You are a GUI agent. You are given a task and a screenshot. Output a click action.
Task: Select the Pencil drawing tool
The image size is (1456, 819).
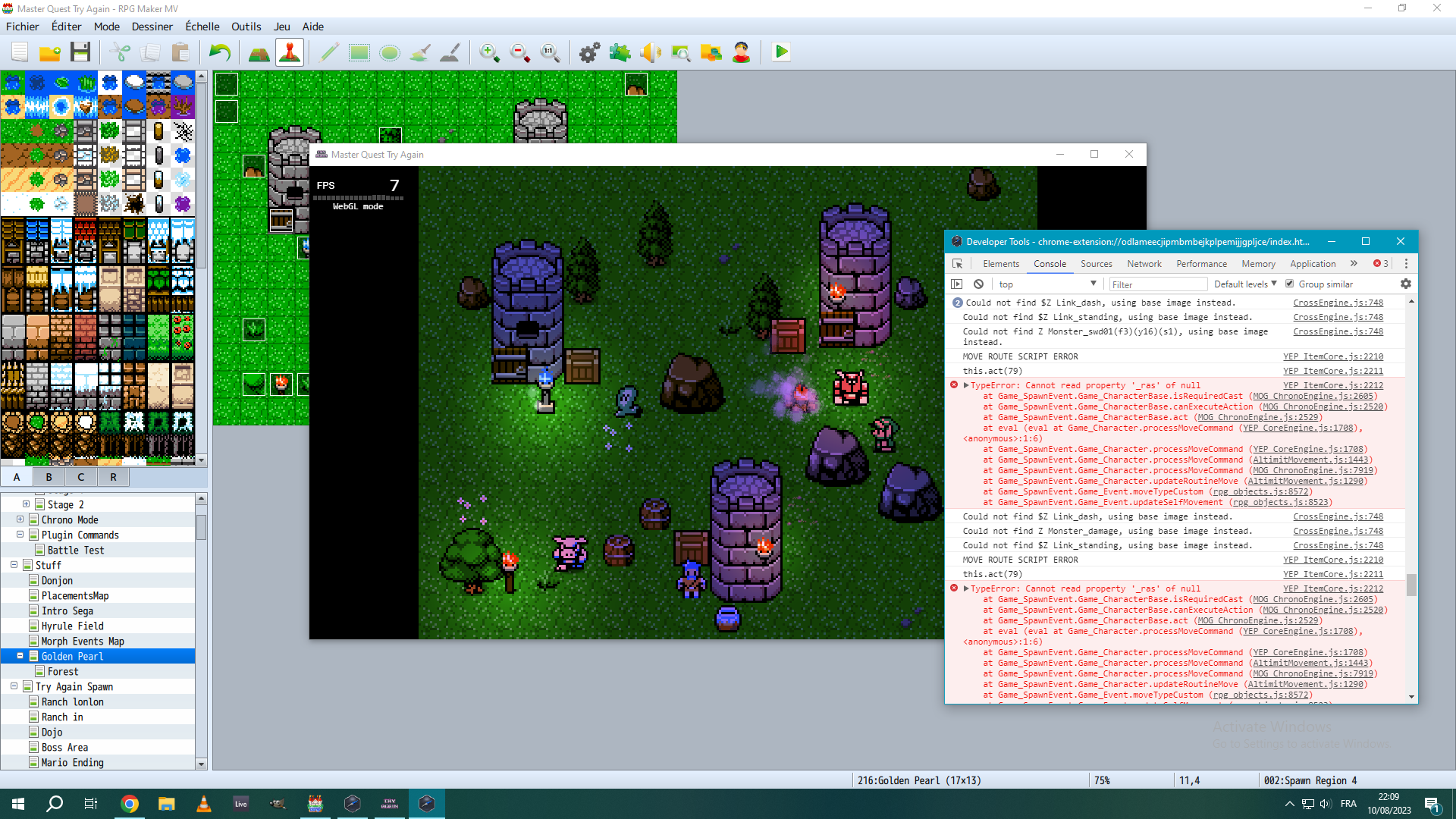[329, 52]
